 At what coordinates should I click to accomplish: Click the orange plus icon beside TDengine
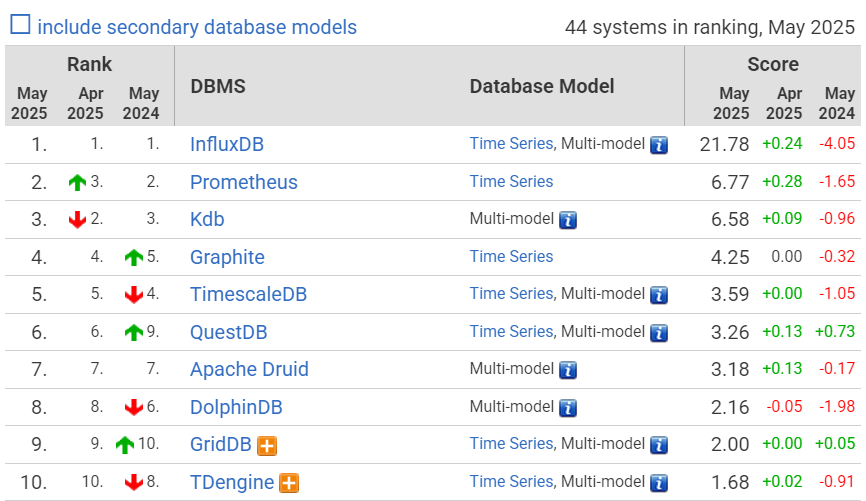pyautogui.click(x=289, y=483)
